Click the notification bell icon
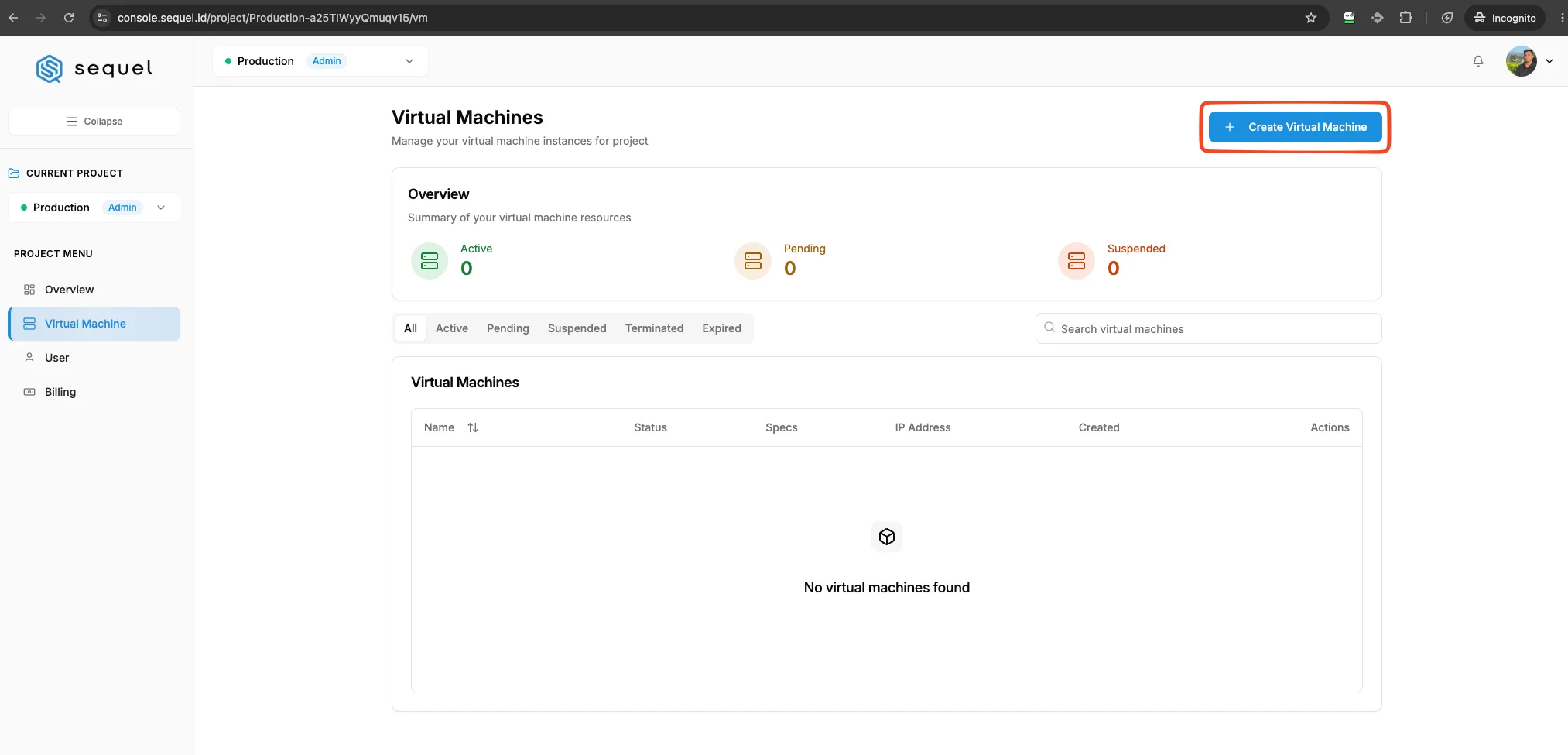 pos(1477,61)
